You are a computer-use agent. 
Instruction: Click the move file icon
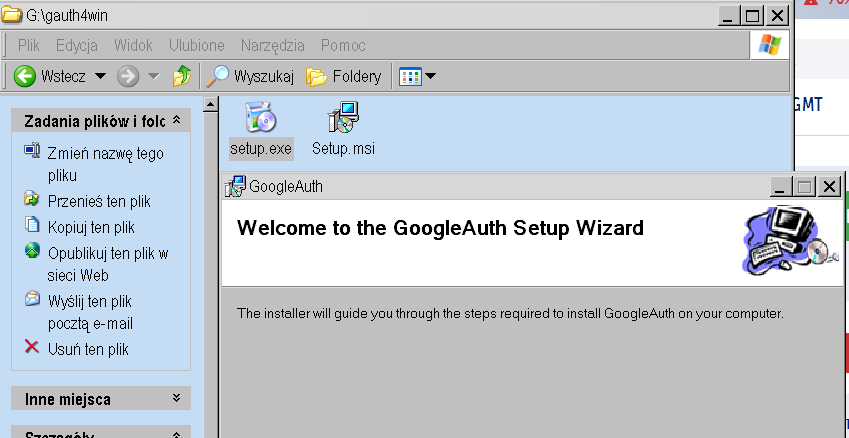click(x=32, y=199)
